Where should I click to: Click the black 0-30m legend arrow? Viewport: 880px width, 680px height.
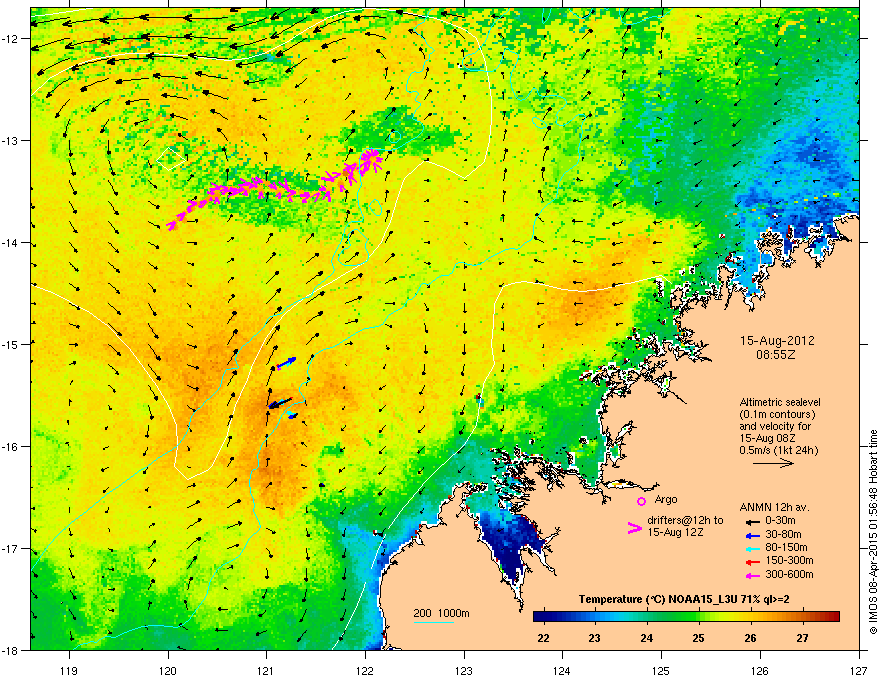753,521
